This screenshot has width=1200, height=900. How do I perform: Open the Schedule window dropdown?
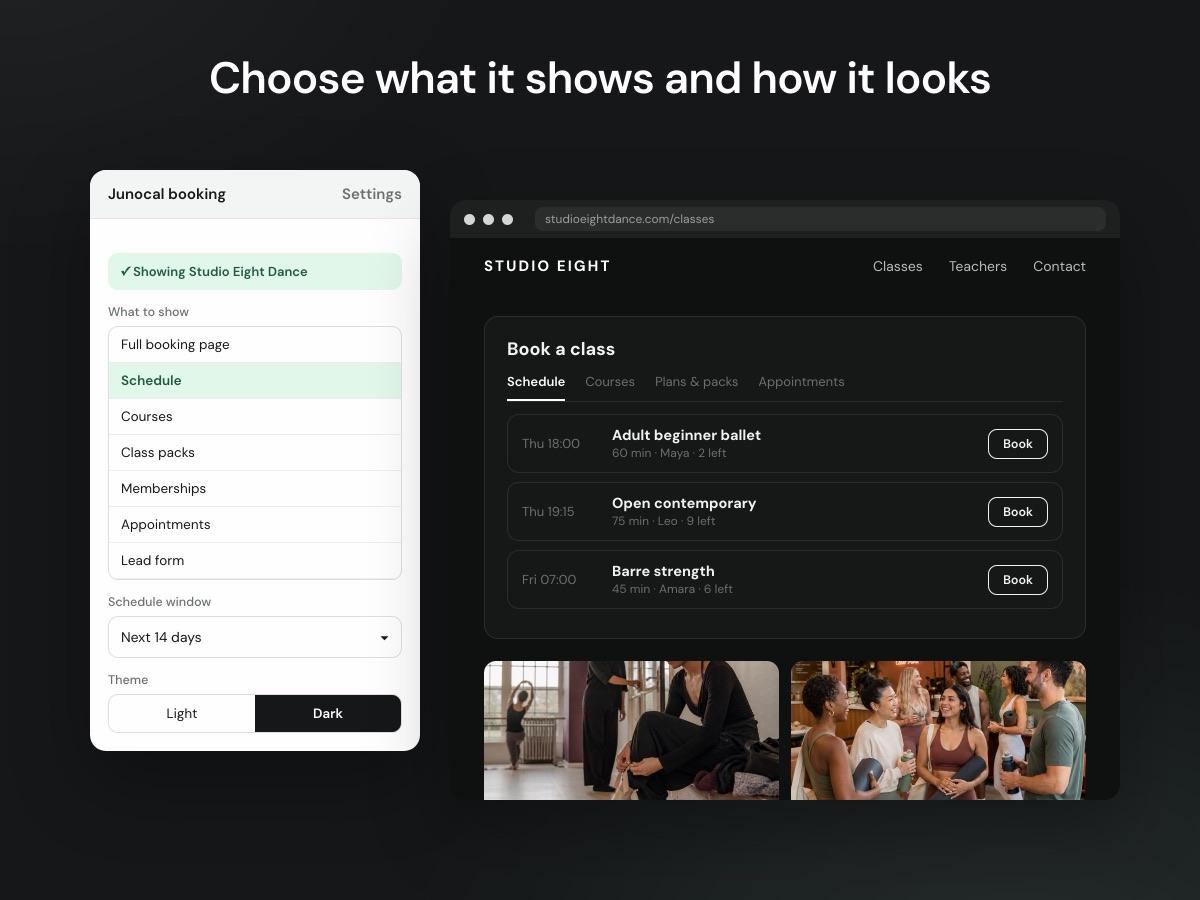pos(255,637)
